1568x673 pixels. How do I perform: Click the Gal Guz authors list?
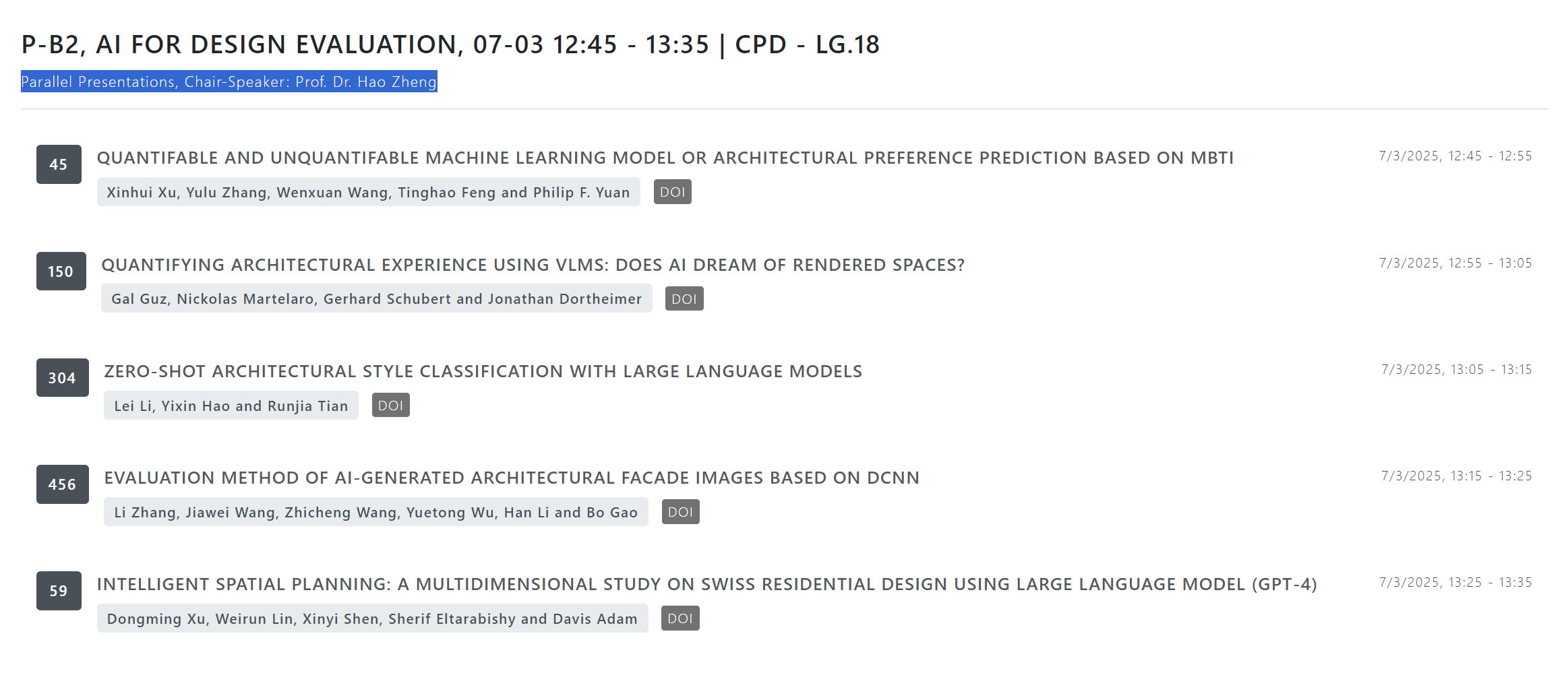point(376,298)
